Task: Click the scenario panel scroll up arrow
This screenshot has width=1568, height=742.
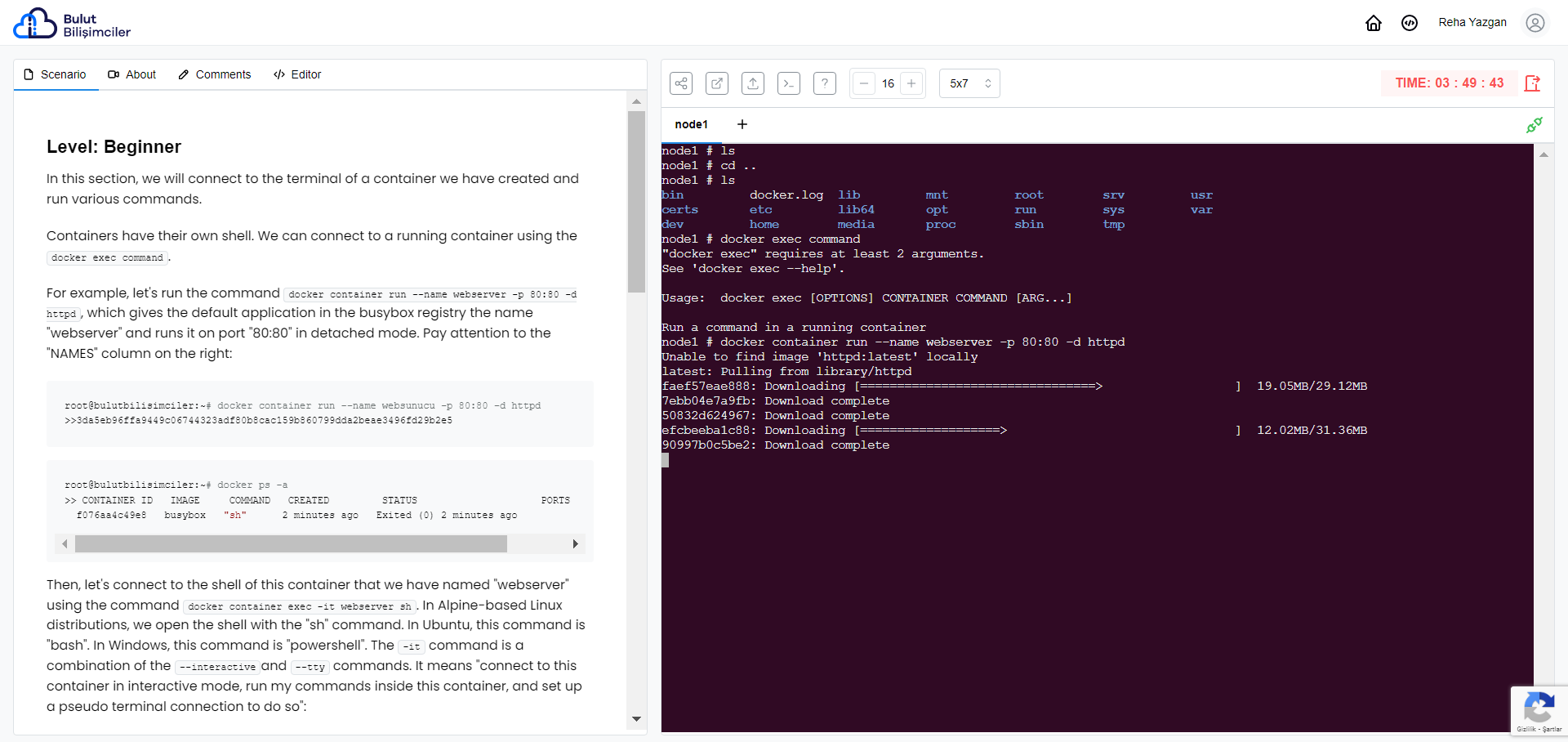Action: point(637,101)
